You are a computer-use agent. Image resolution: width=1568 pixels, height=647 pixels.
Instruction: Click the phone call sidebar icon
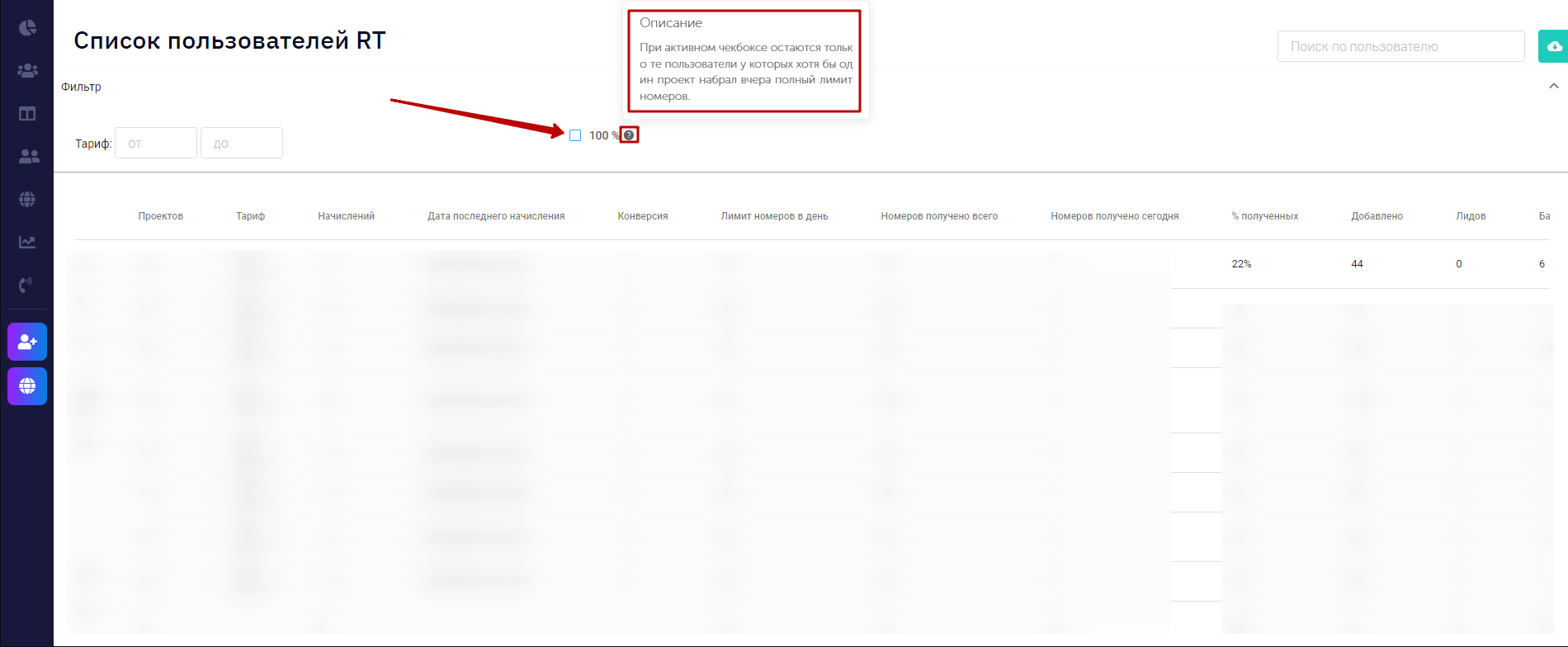tap(26, 285)
